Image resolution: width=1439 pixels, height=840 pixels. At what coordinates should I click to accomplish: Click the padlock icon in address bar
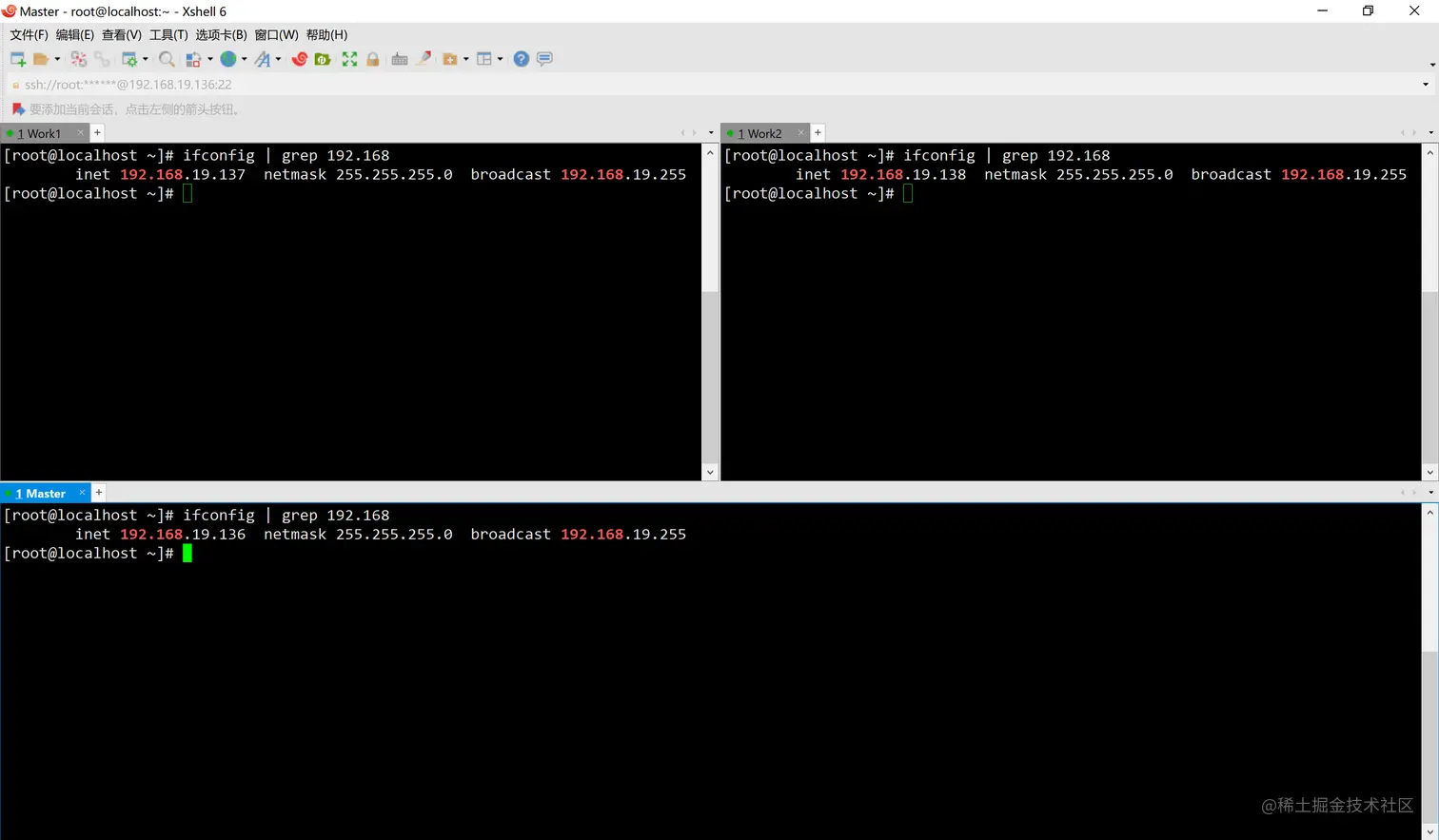coord(15,85)
